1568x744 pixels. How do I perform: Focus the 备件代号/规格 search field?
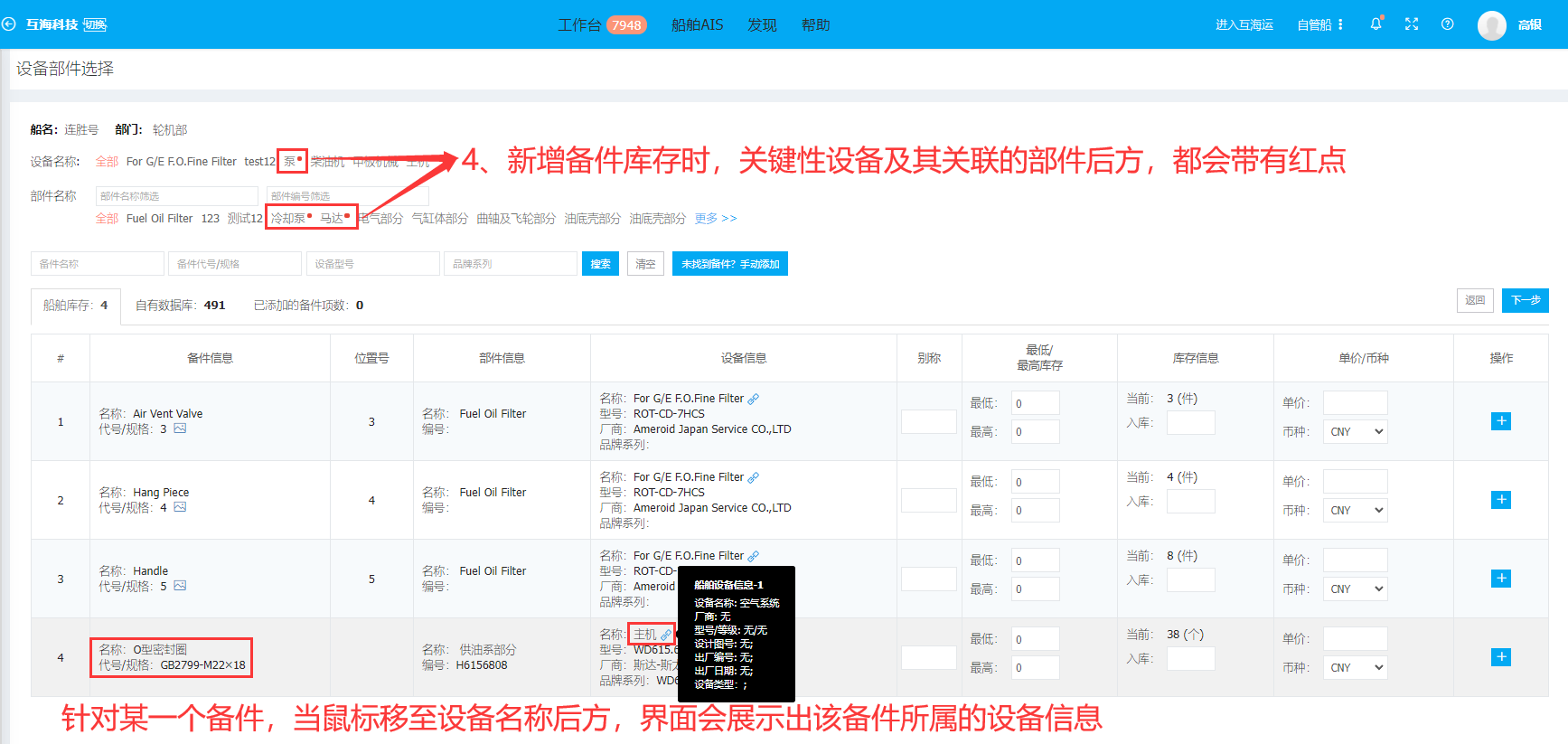point(235,264)
